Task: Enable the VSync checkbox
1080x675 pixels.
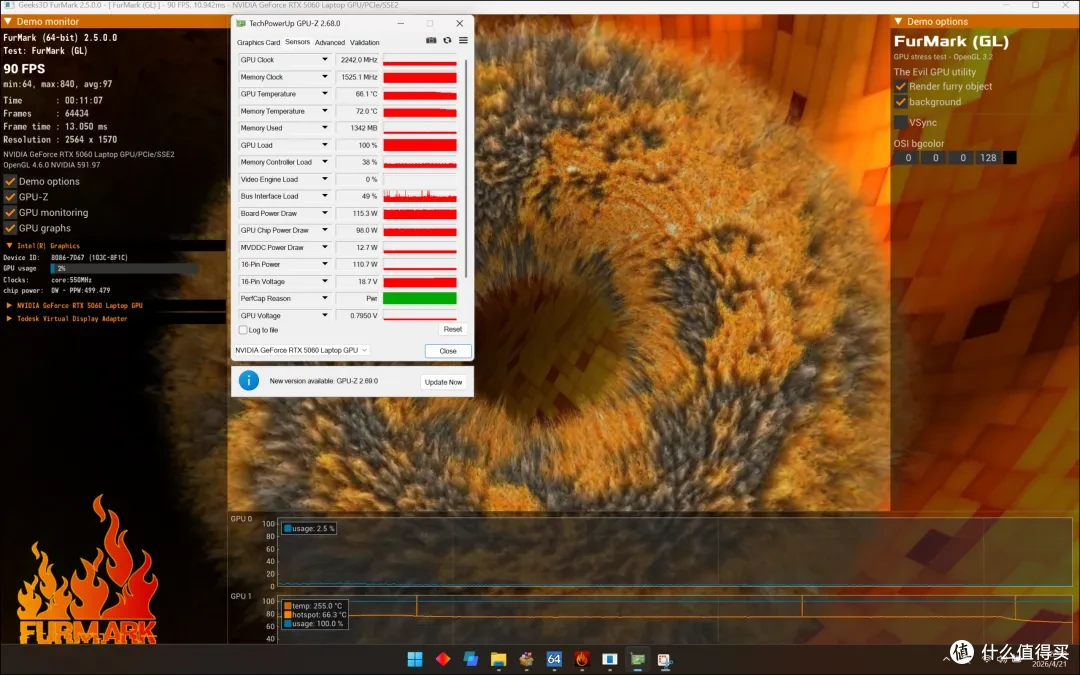Action: coord(900,123)
